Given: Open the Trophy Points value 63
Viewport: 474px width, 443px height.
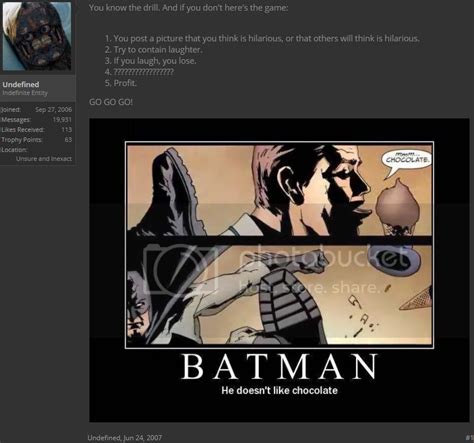Looking at the screenshot, I should (x=68, y=139).
